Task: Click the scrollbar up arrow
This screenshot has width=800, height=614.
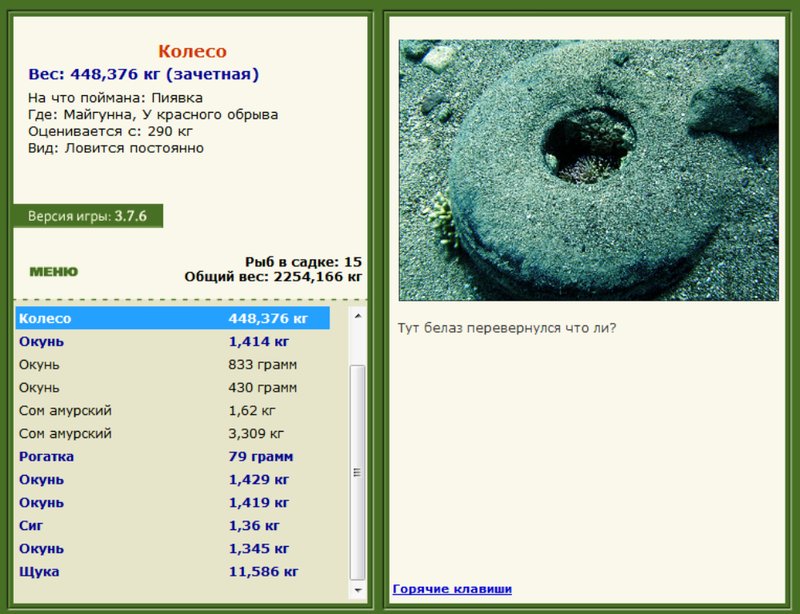Action: tap(358, 316)
